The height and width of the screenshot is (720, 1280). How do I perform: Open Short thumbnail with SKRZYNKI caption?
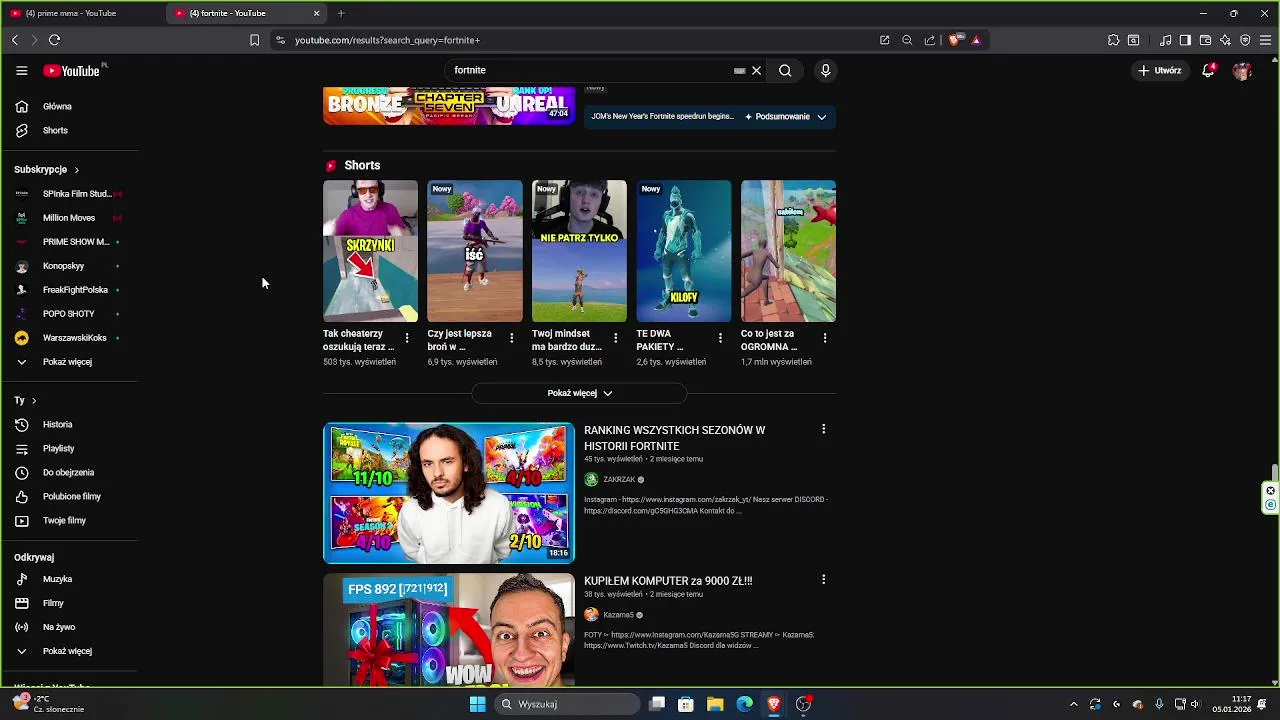370,251
